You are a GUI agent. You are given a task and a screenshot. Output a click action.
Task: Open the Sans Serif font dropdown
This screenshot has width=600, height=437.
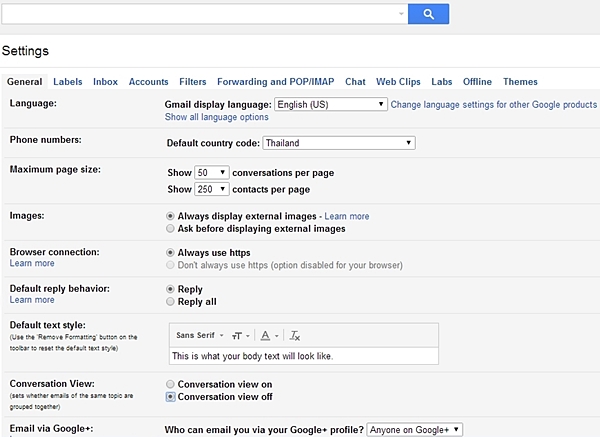point(199,335)
